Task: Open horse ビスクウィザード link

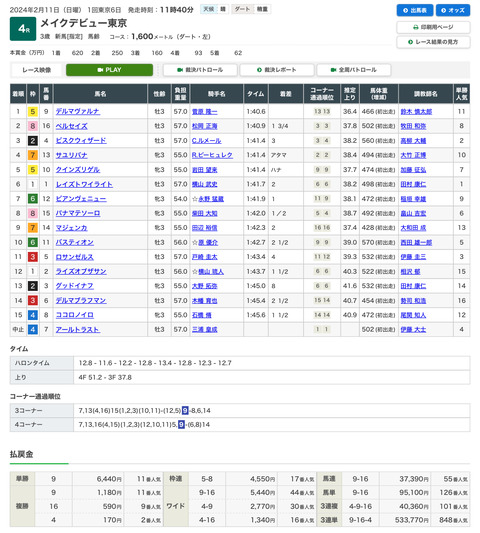Action: coord(81,141)
